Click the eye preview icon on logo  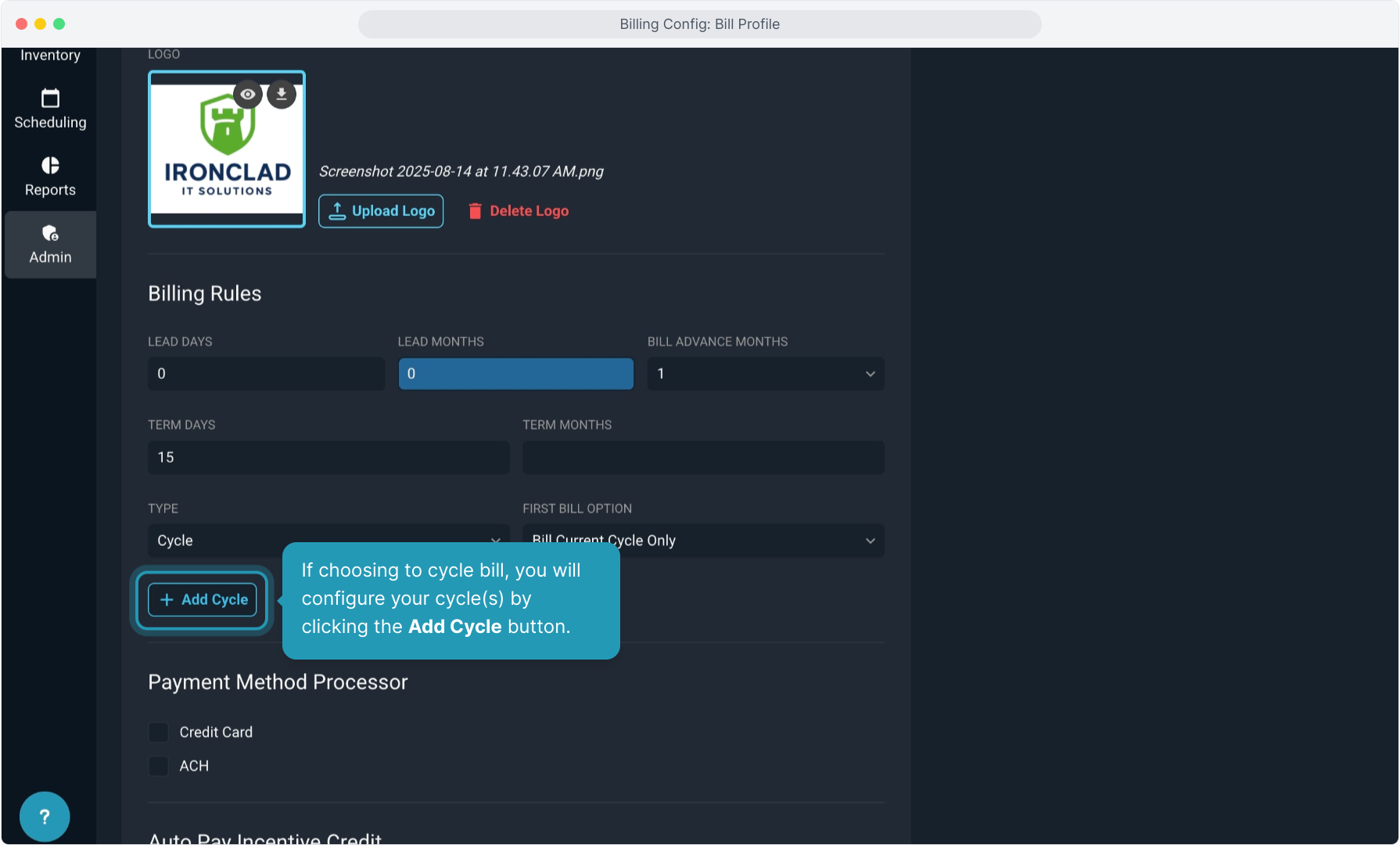coord(248,95)
